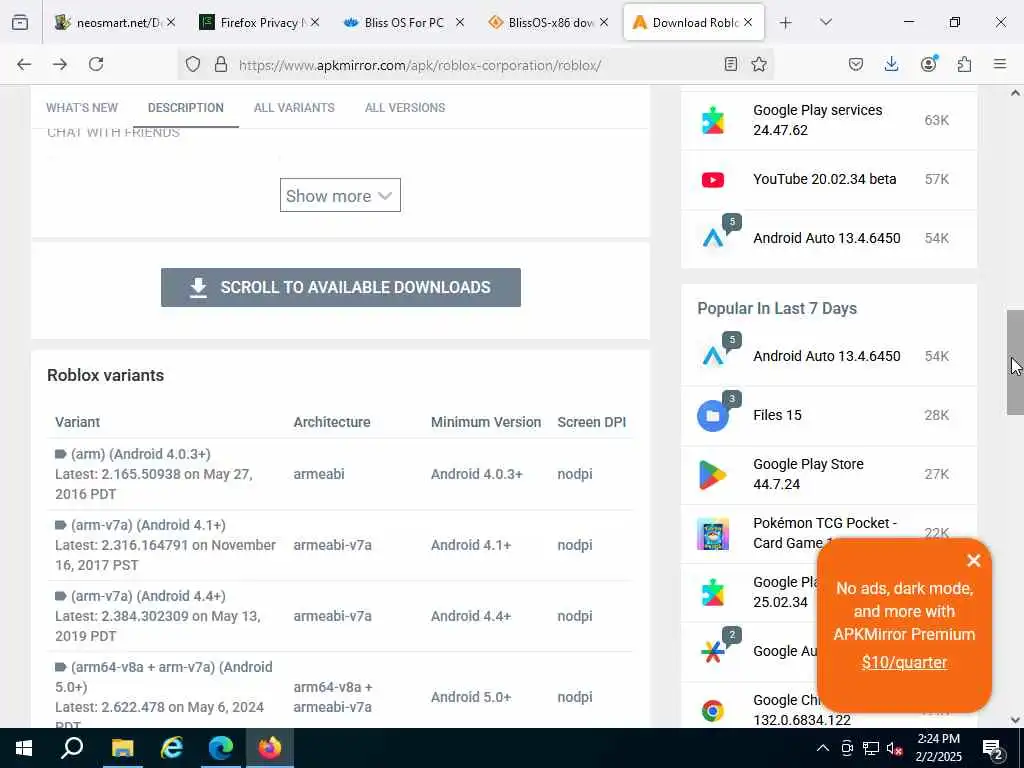Viewport: 1024px width, 768px height.
Task: Open Windows taskbar search
Action: click(x=72, y=748)
